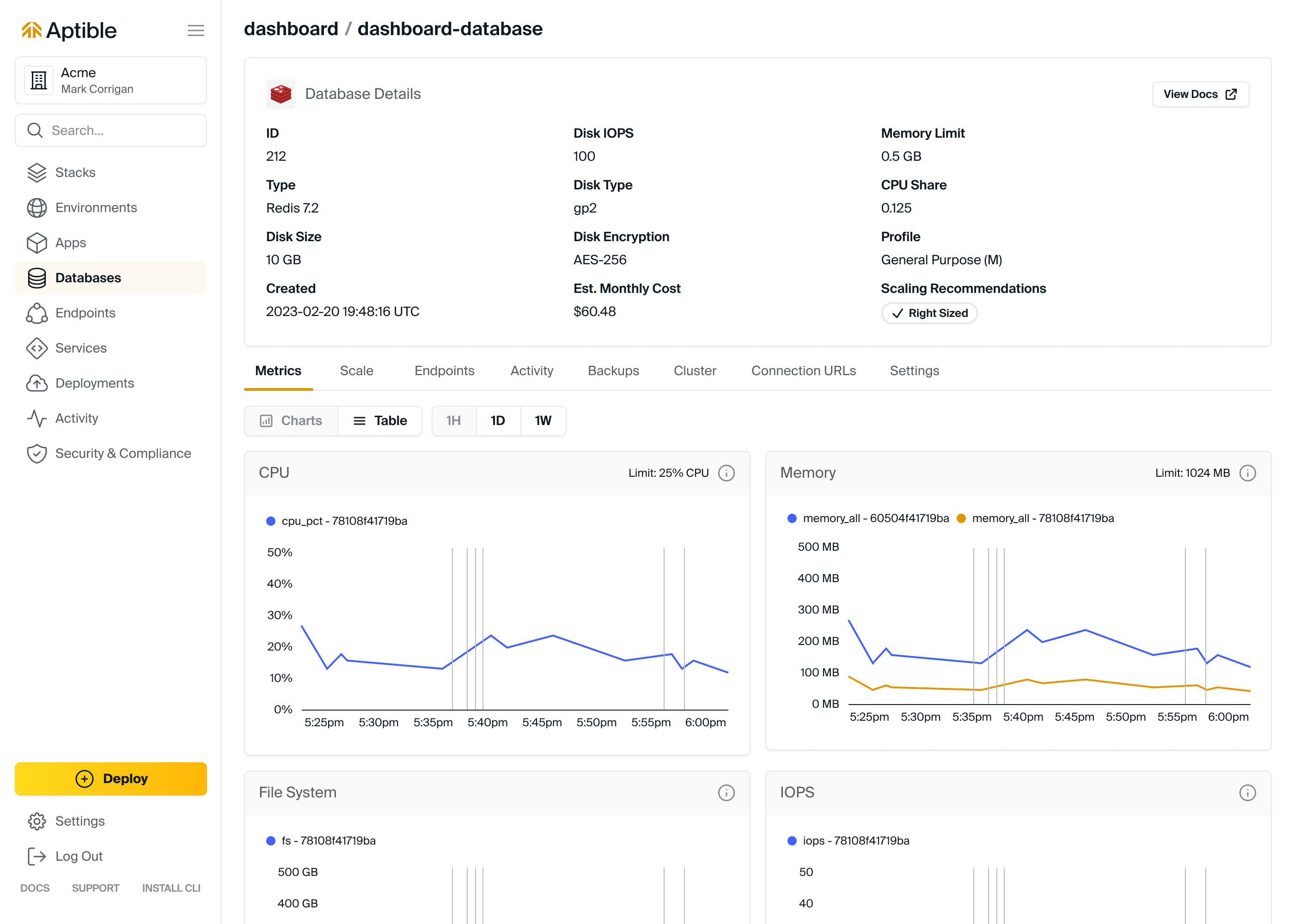Open the SUPPORT footer link
The image size is (1294, 924).
(96, 888)
